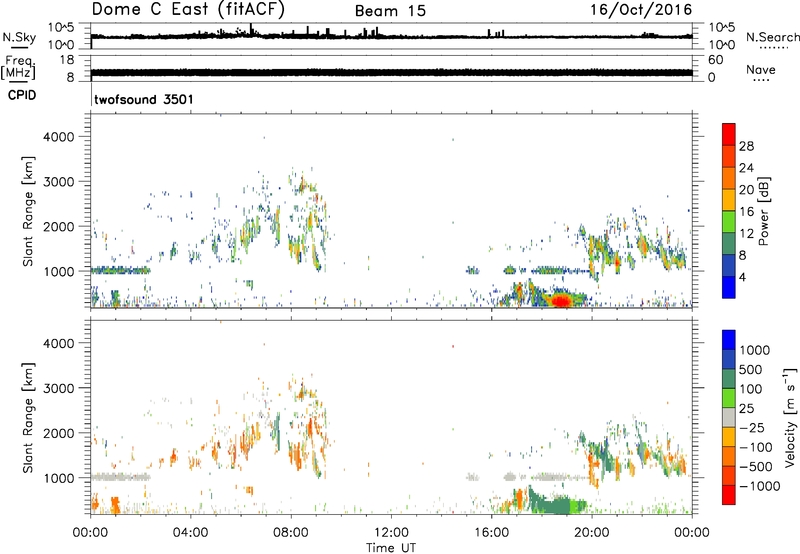Click the "N.Search" legend label
This screenshot has width=800, height=554.
coord(772,37)
